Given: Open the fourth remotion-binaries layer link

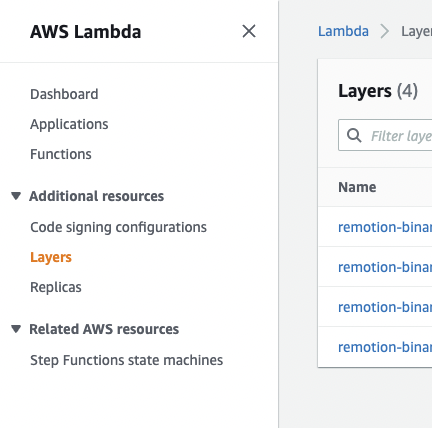Looking at the screenshot, I should point(385,347).
